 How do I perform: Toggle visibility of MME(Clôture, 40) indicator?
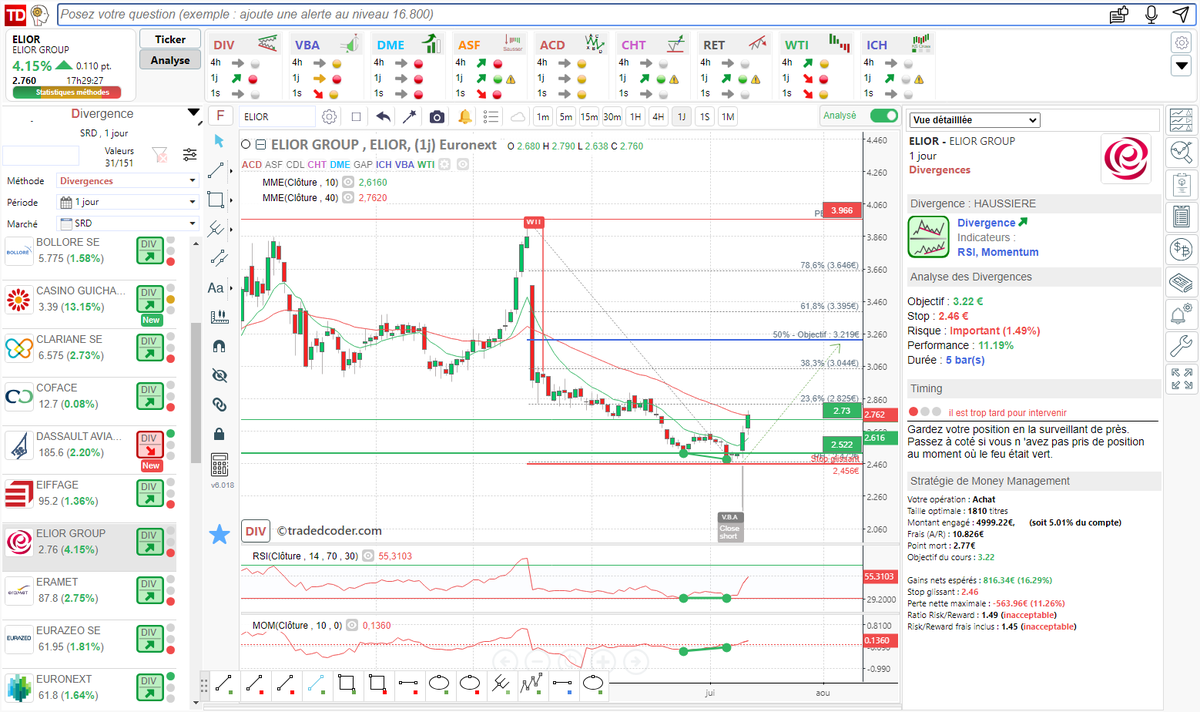pyautogui.click(x=348, y=198)
